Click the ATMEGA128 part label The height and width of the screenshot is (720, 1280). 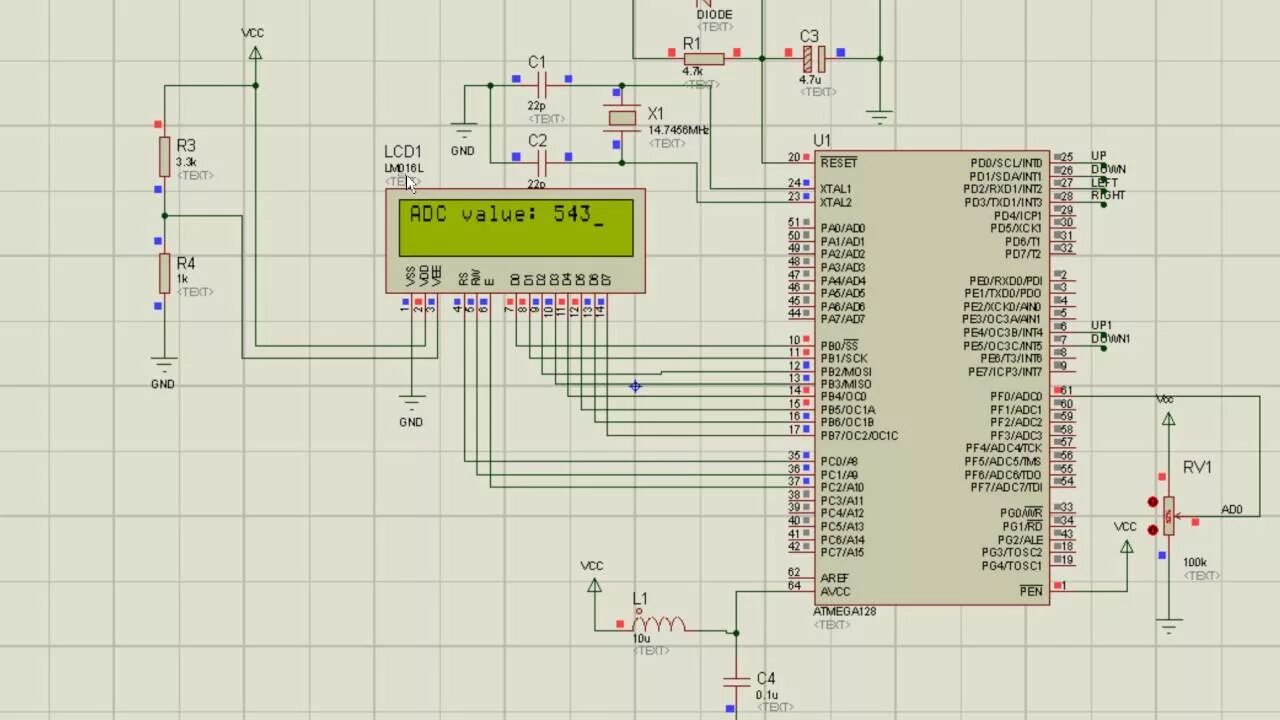click(x=845, y=611)
